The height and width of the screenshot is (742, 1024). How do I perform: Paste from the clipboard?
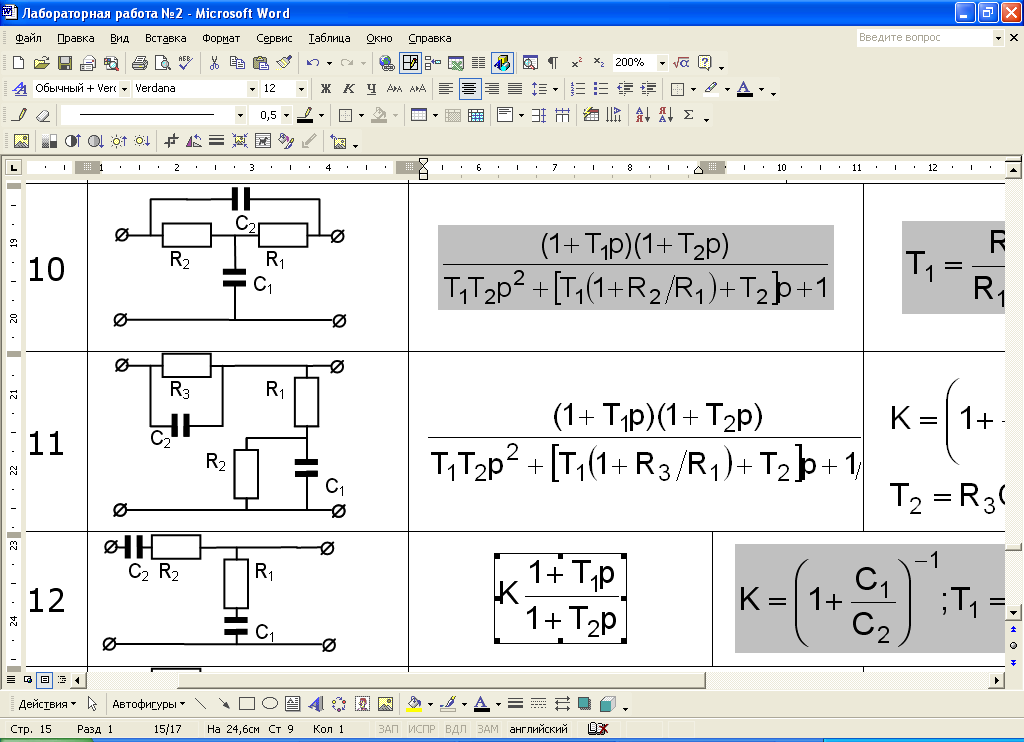click(x=261, y=63)
